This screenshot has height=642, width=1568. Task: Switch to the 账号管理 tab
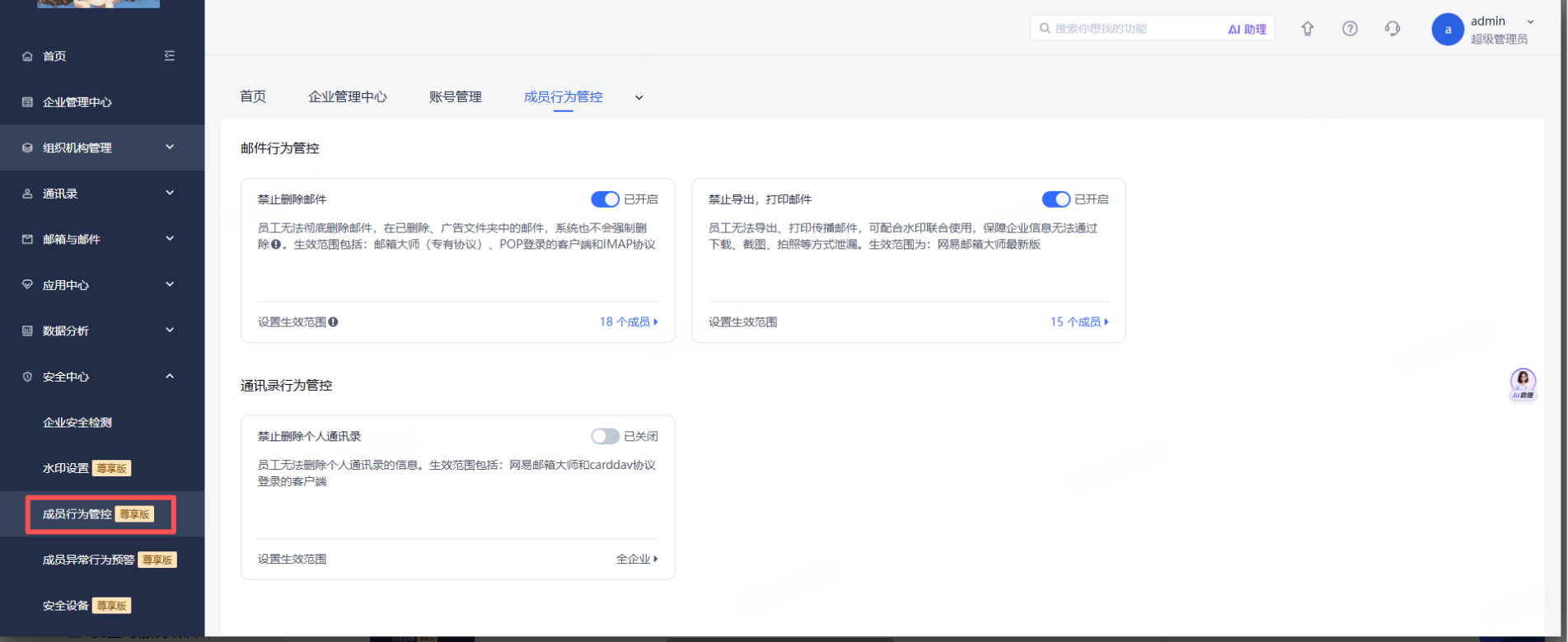[x=456, y=96]
